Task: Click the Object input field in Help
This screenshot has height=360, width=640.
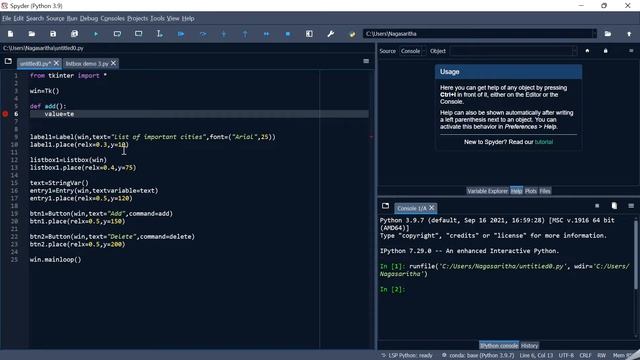Action: (x=513, y=51)
